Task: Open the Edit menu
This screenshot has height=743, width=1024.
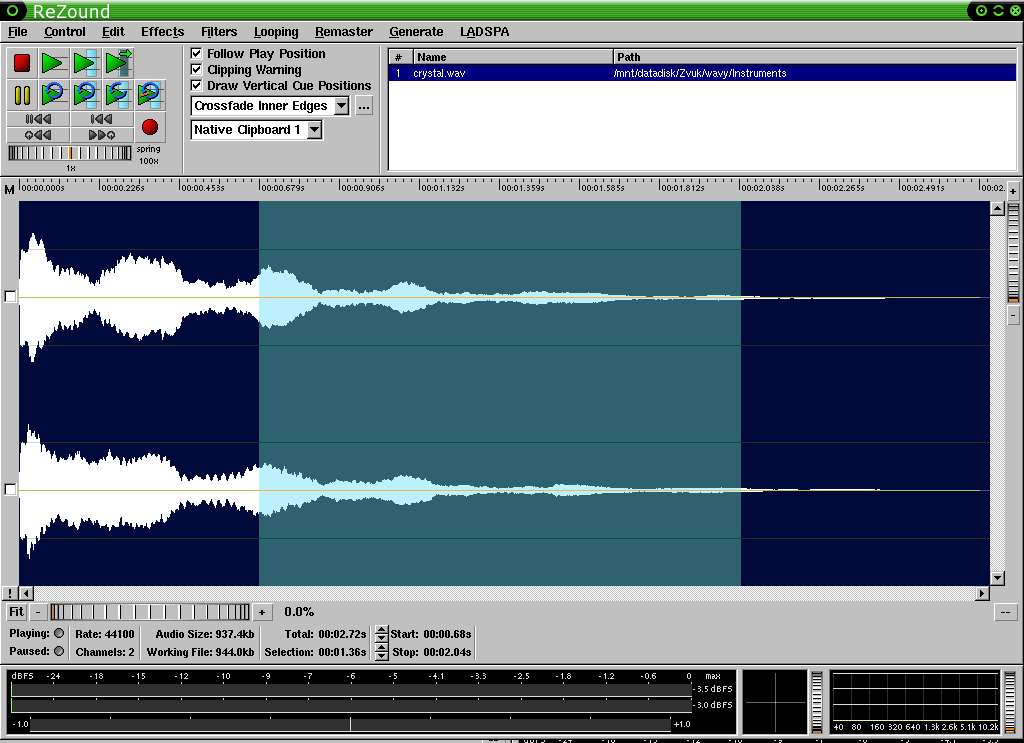Action: point(113,31)
